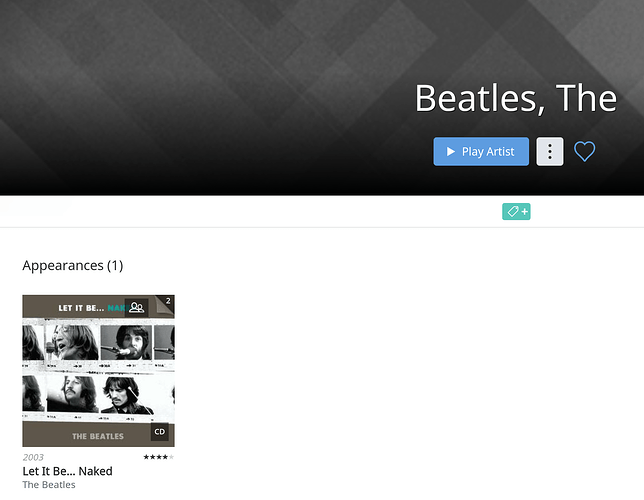This screenshot has height=500, width=644.
Task: Start playback with the Play Artist button
Action: click(x=481, y=152)
